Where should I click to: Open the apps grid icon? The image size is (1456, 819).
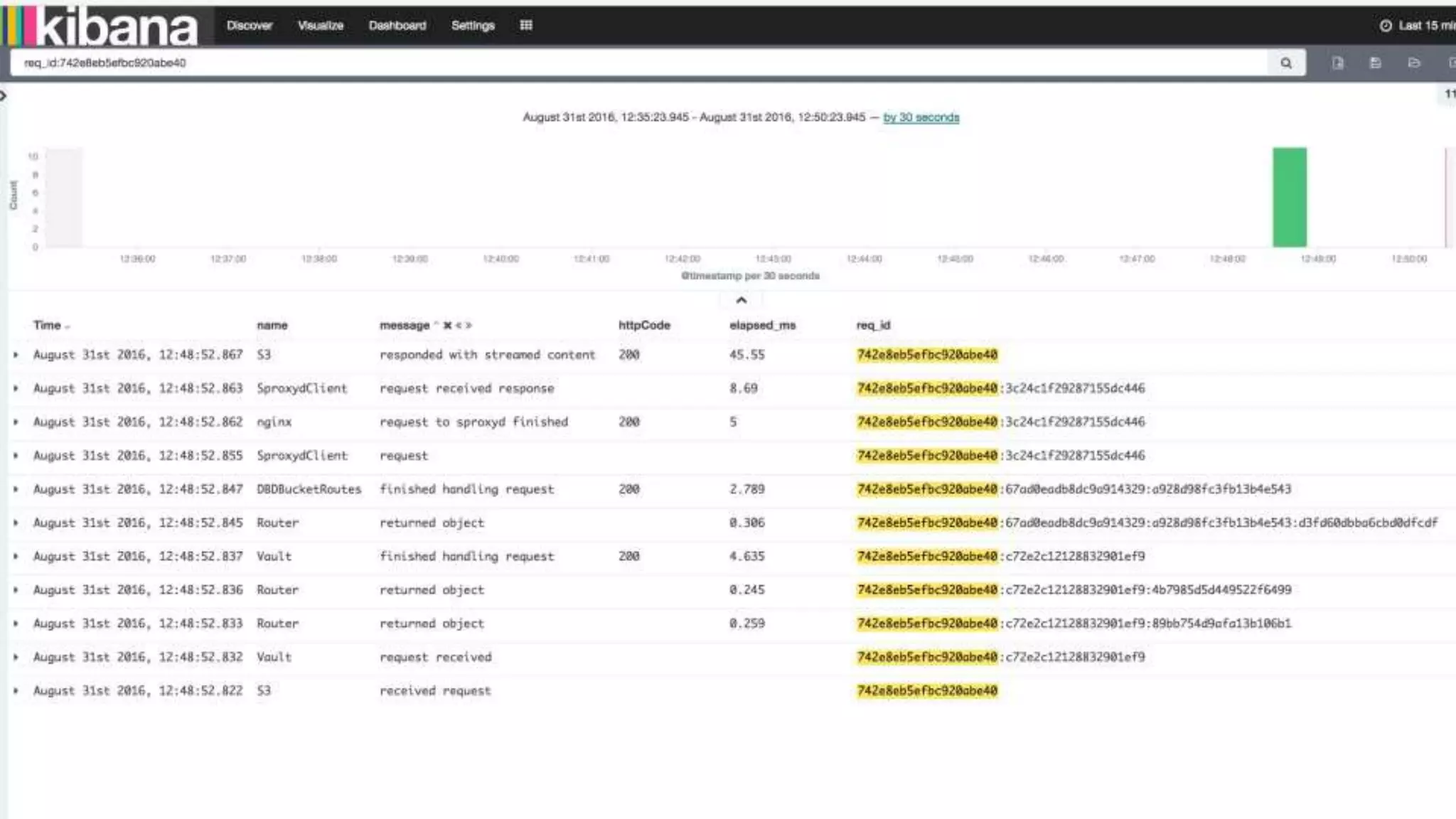coord(526,26)
